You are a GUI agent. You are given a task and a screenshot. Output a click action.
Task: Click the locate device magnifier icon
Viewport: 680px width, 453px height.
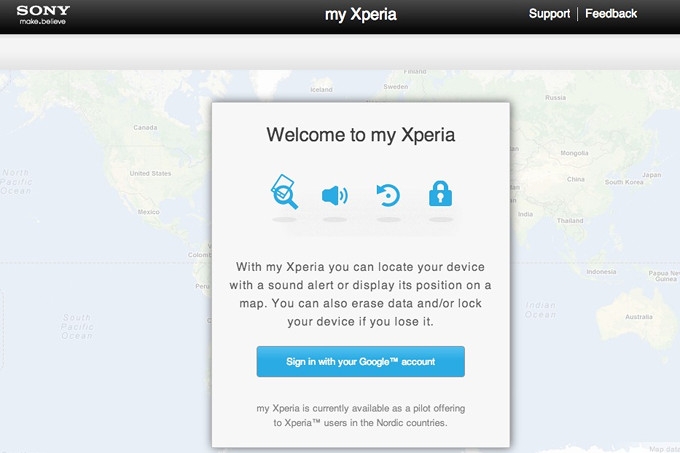[284, 192]
